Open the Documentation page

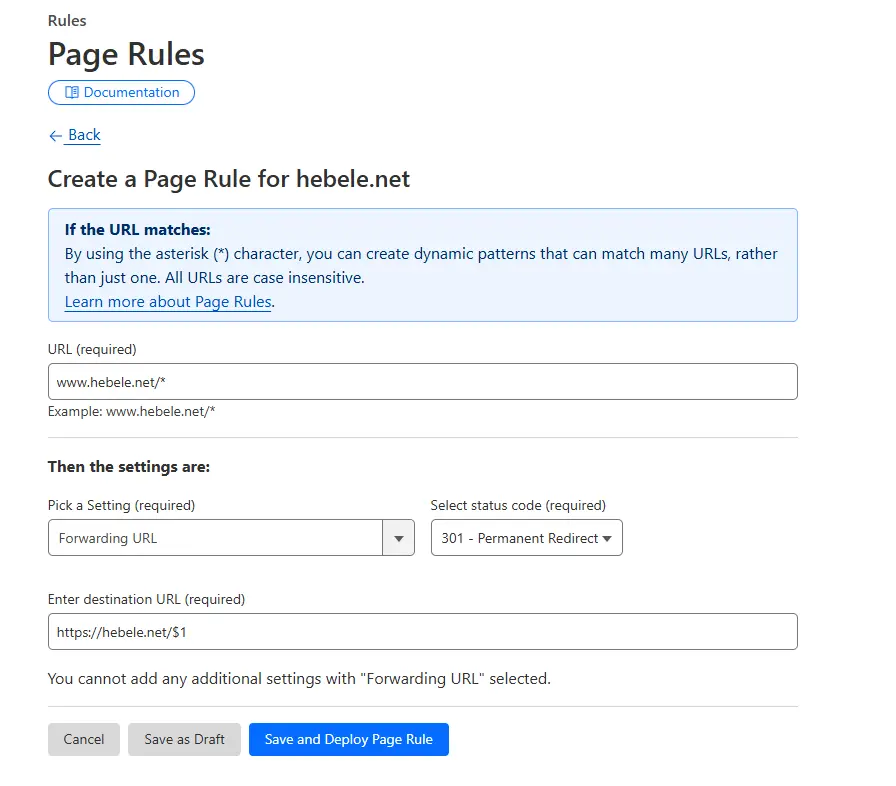coord(121,92)
